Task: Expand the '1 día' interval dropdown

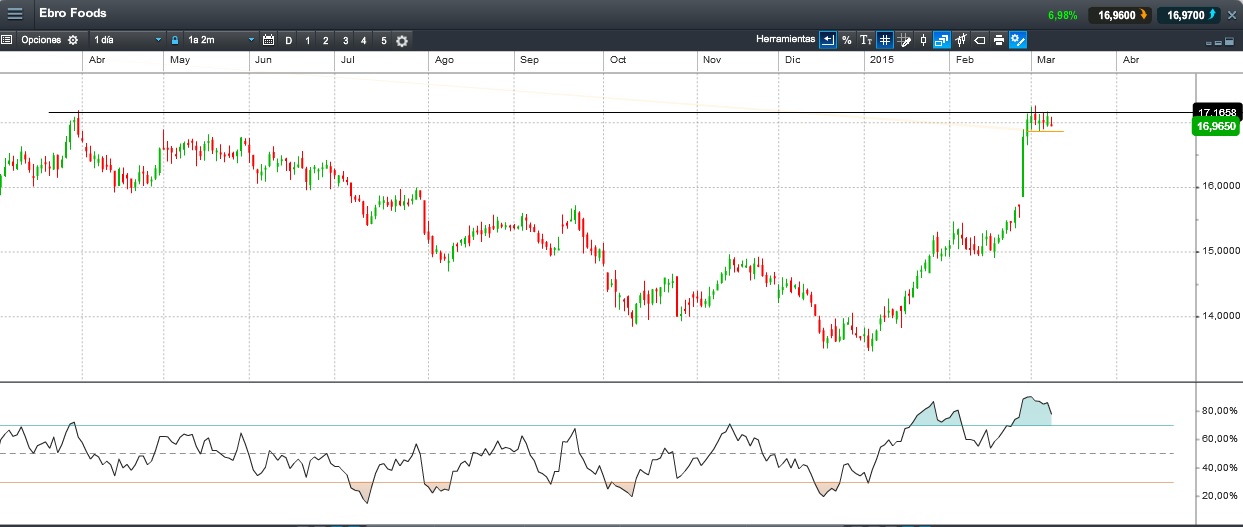Action: tap(126, 40)
